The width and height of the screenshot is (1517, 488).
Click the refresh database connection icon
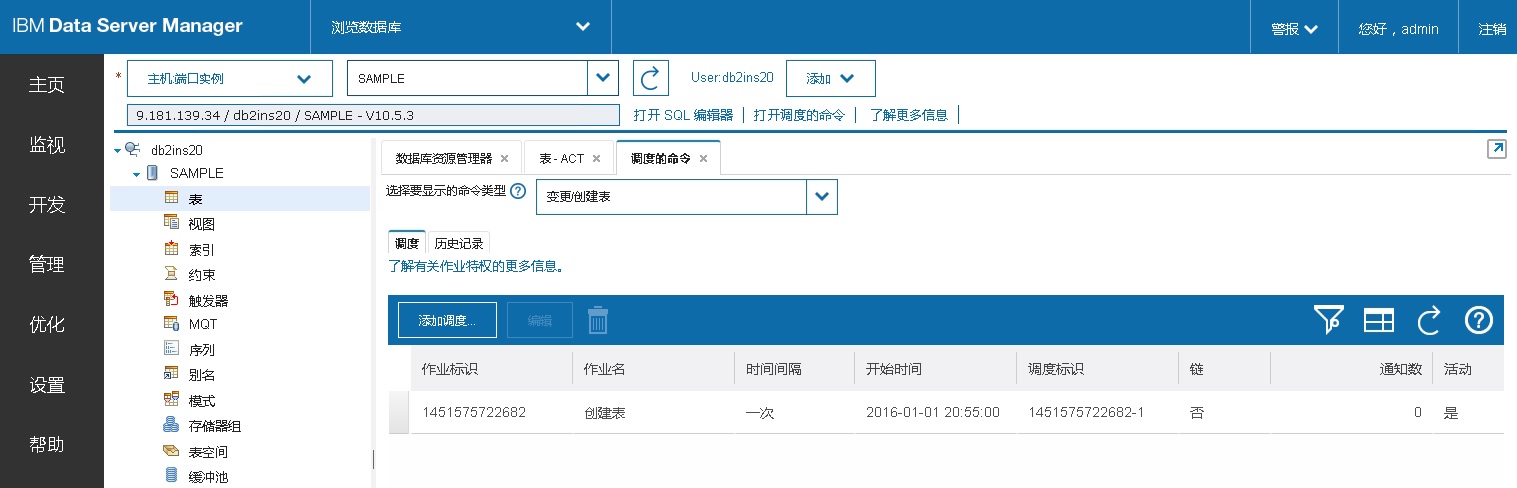651,78
